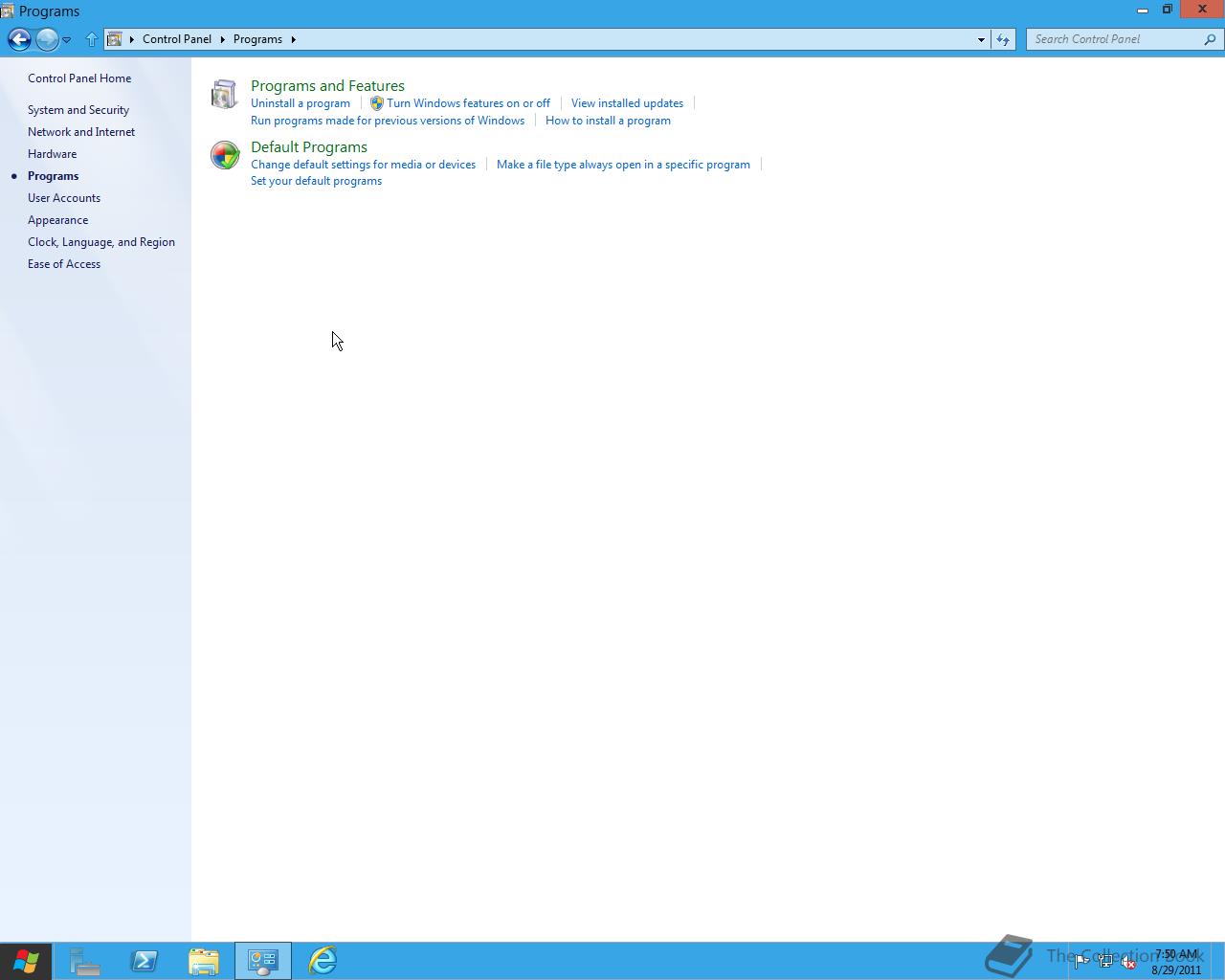Open the recent pages dropdown arrow
The width and height of the screenshot is (1225, 980).
(66, 40)
